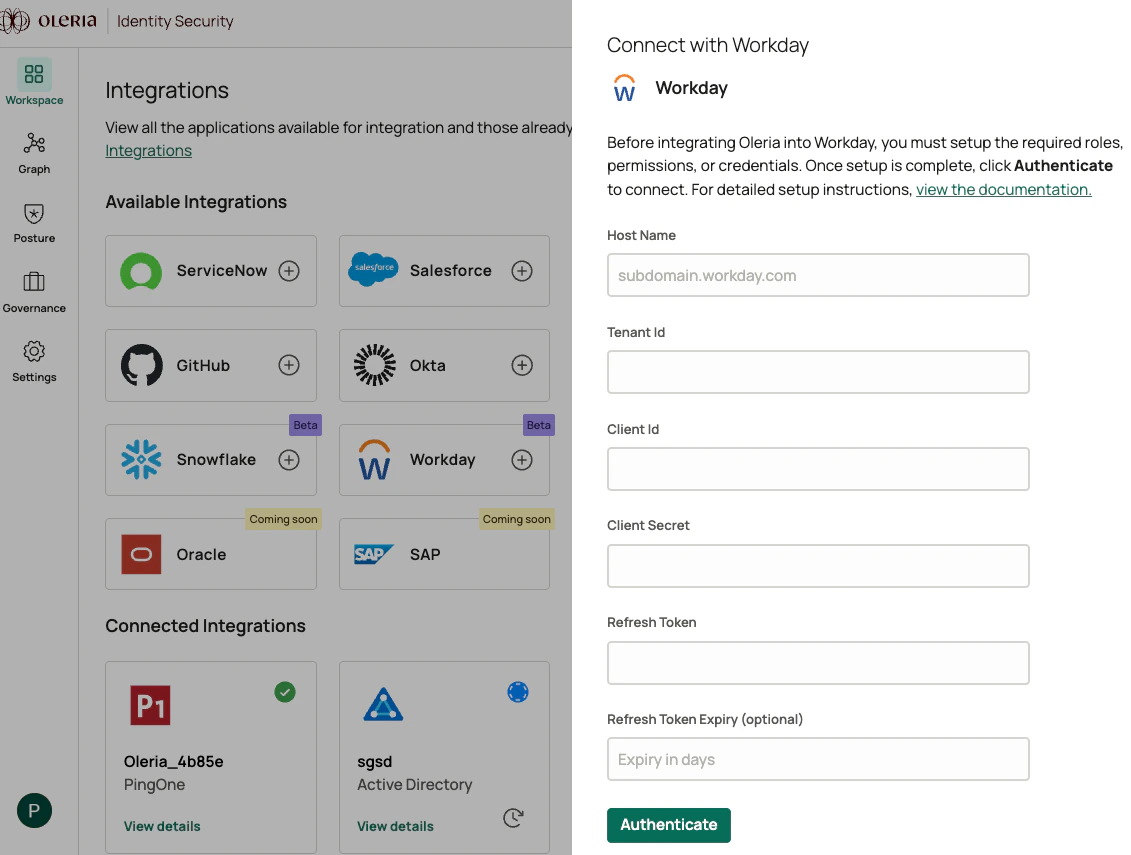The width and height of the screenshot is (1131, 855).
Task: Click the Oleria logo in header
Action: click(48, 21)
